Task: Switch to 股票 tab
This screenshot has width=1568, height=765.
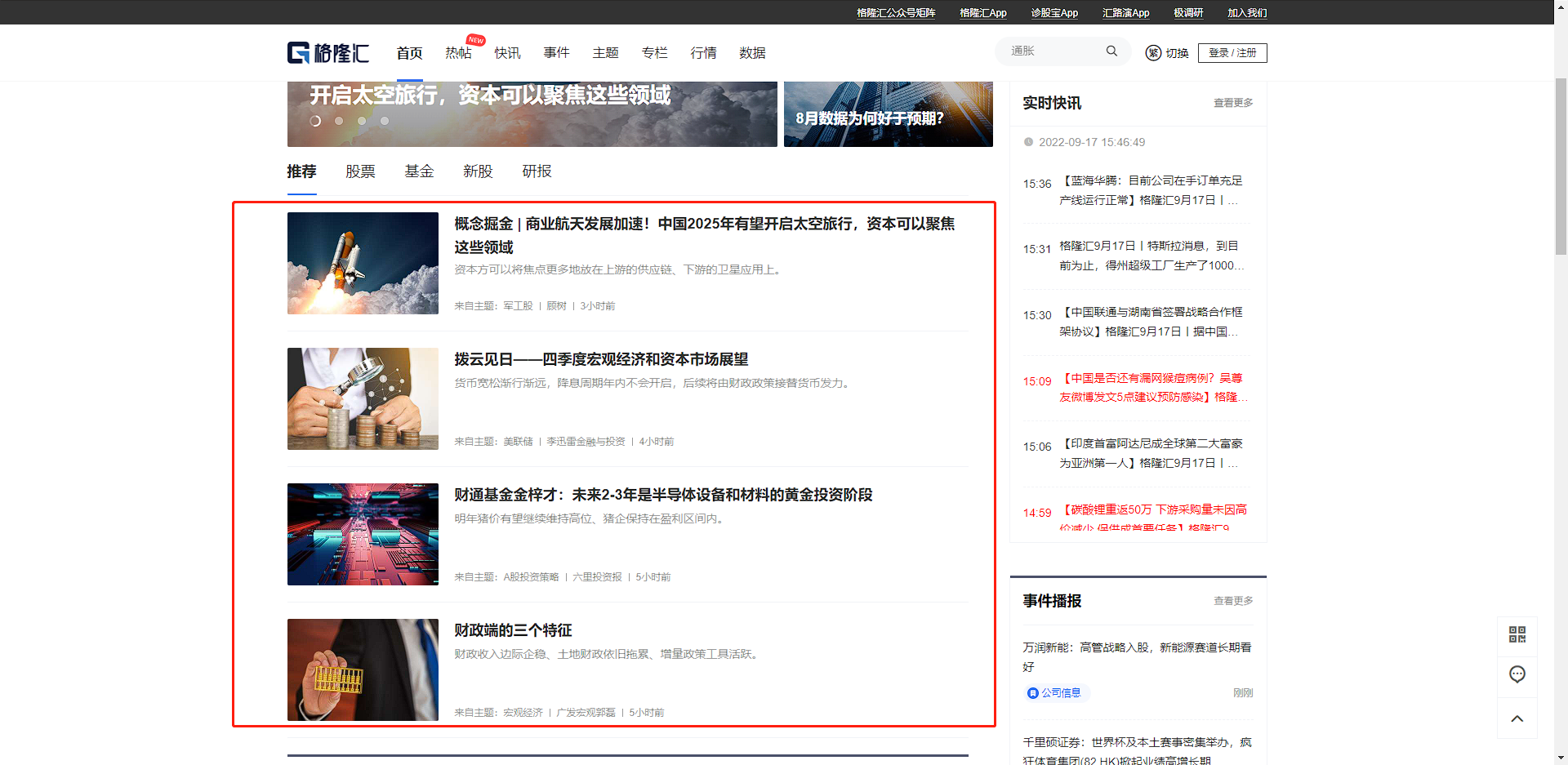Action: tap(360, 171)
